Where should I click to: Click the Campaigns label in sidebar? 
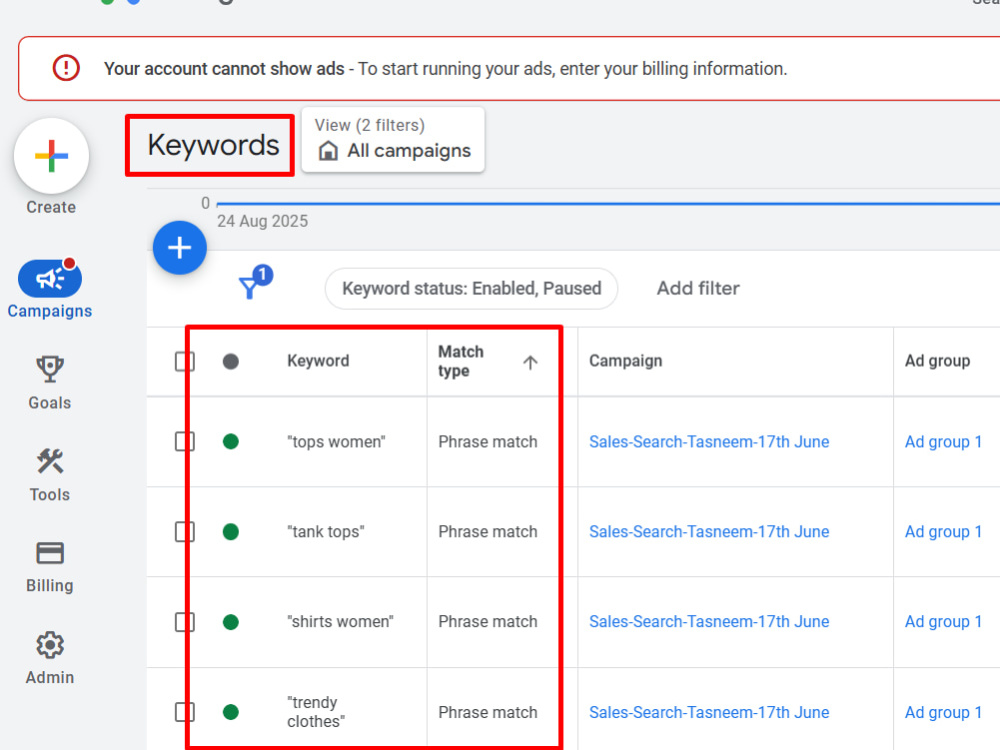point(50,311)
